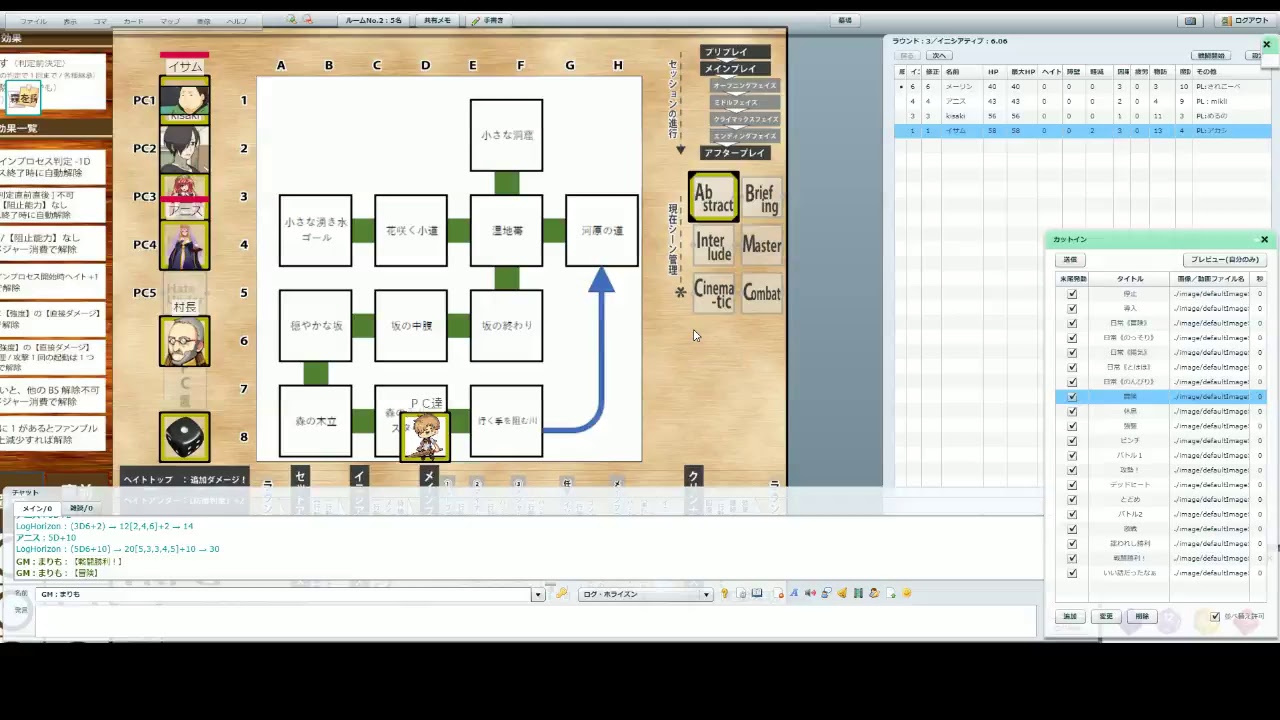The width and height of the screenshot is (1280, 720).
Task: Click the Abstract scene card
Action: pos(714,196)
